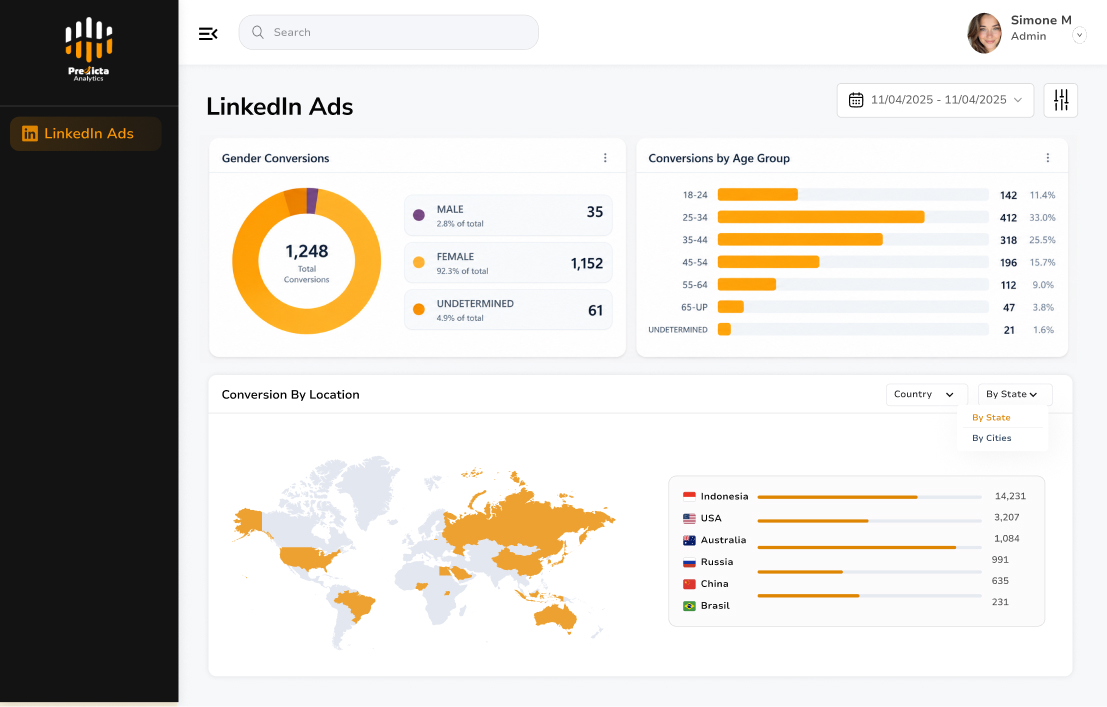Click the Brasil flag icon

coord(689,606)
